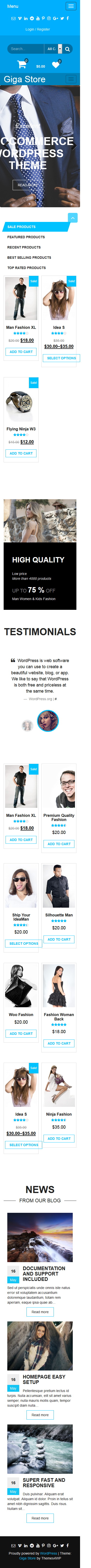This screenshot has width=91, height=1568.
Task: Open the wishlist heart icon
Action: (x=56, y=64)
